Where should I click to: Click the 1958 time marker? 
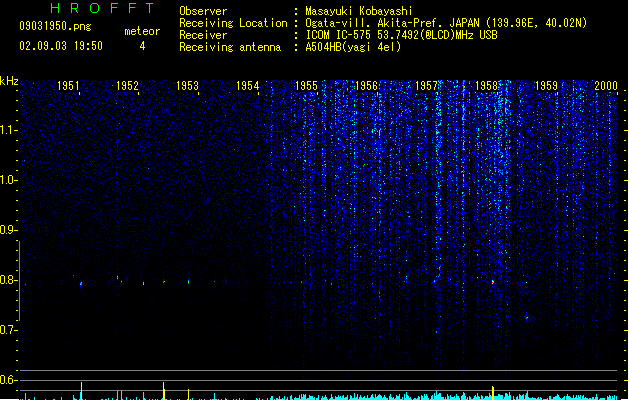pos(486,86)
